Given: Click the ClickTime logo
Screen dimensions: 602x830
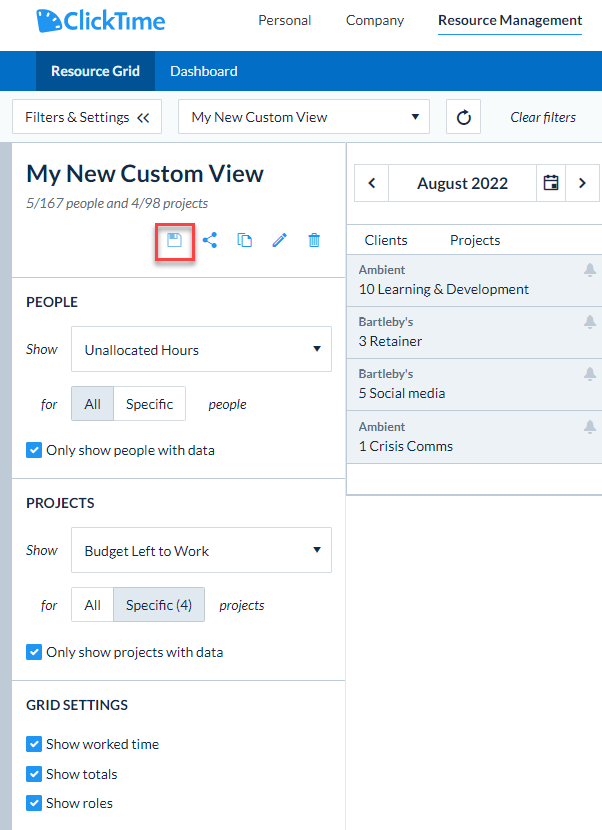Looking at the screenshot, I should 101,21.
